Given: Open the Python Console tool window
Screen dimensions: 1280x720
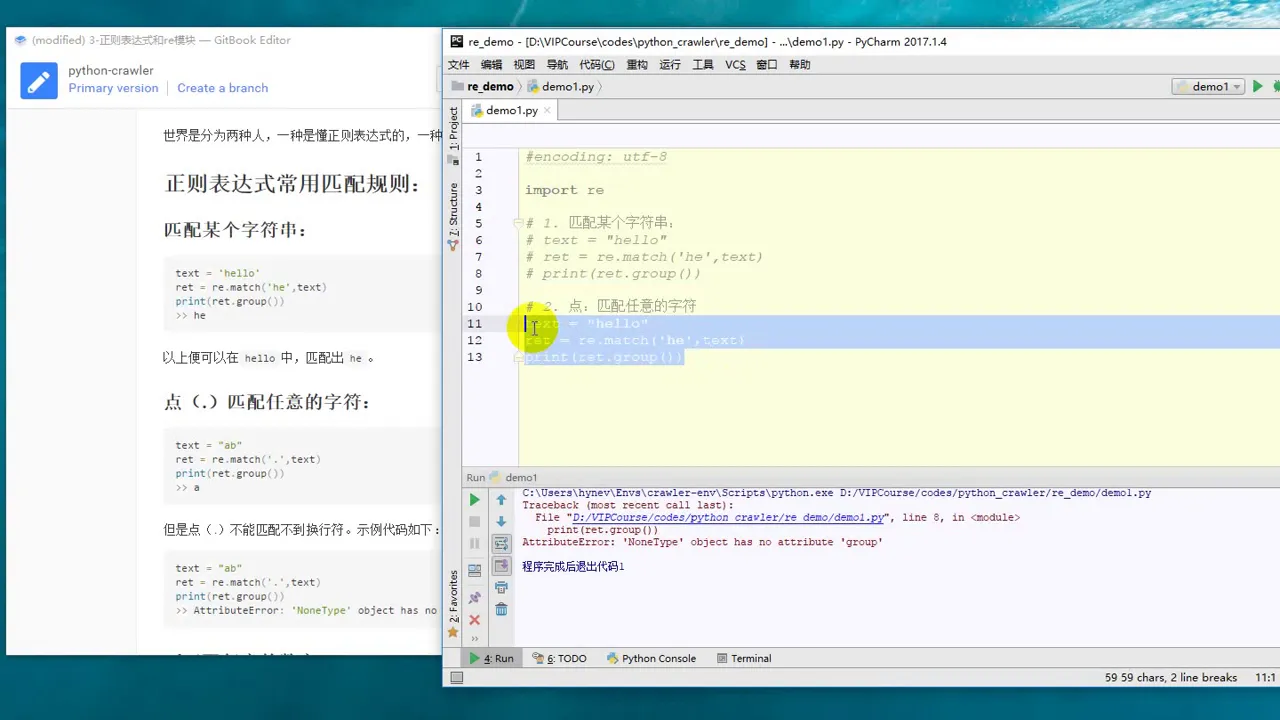Looking at the screenshot, I should (x=651, y=658).
